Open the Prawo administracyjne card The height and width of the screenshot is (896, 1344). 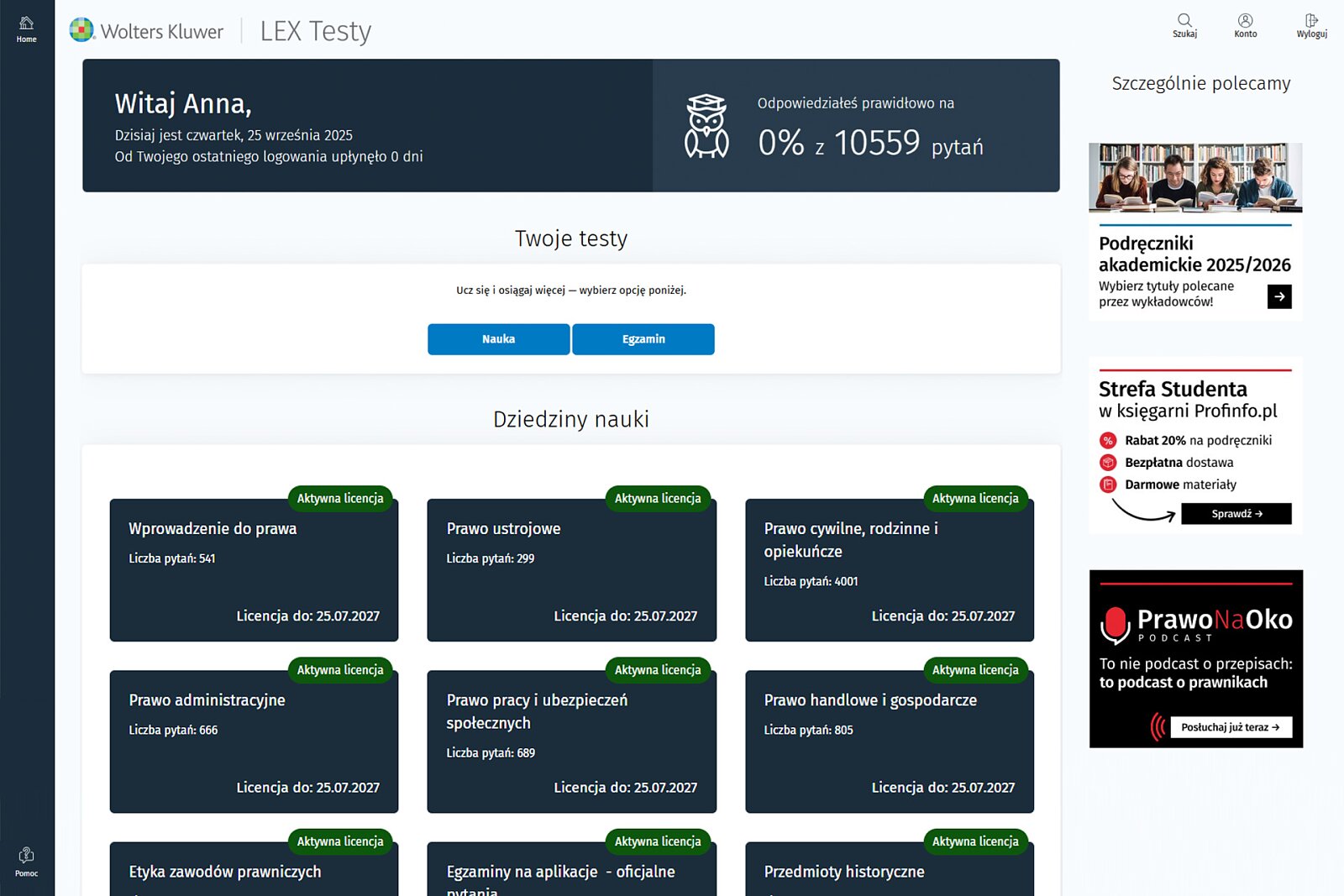point(254,742)
